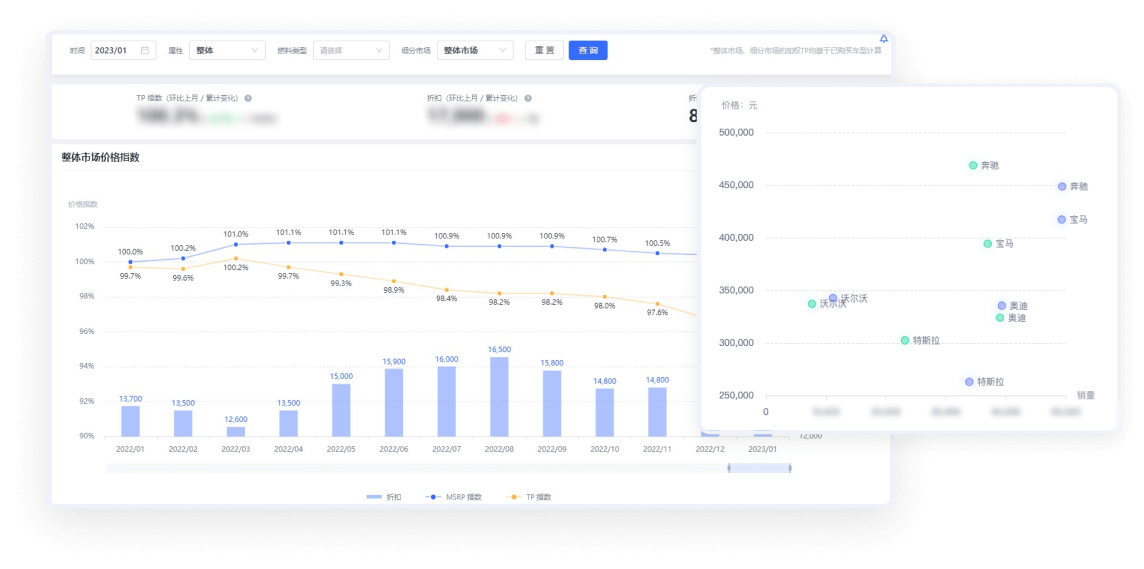Click the help icon next to 折扣 header
This screenshot has width=1144, height=569.
(528, 99)
